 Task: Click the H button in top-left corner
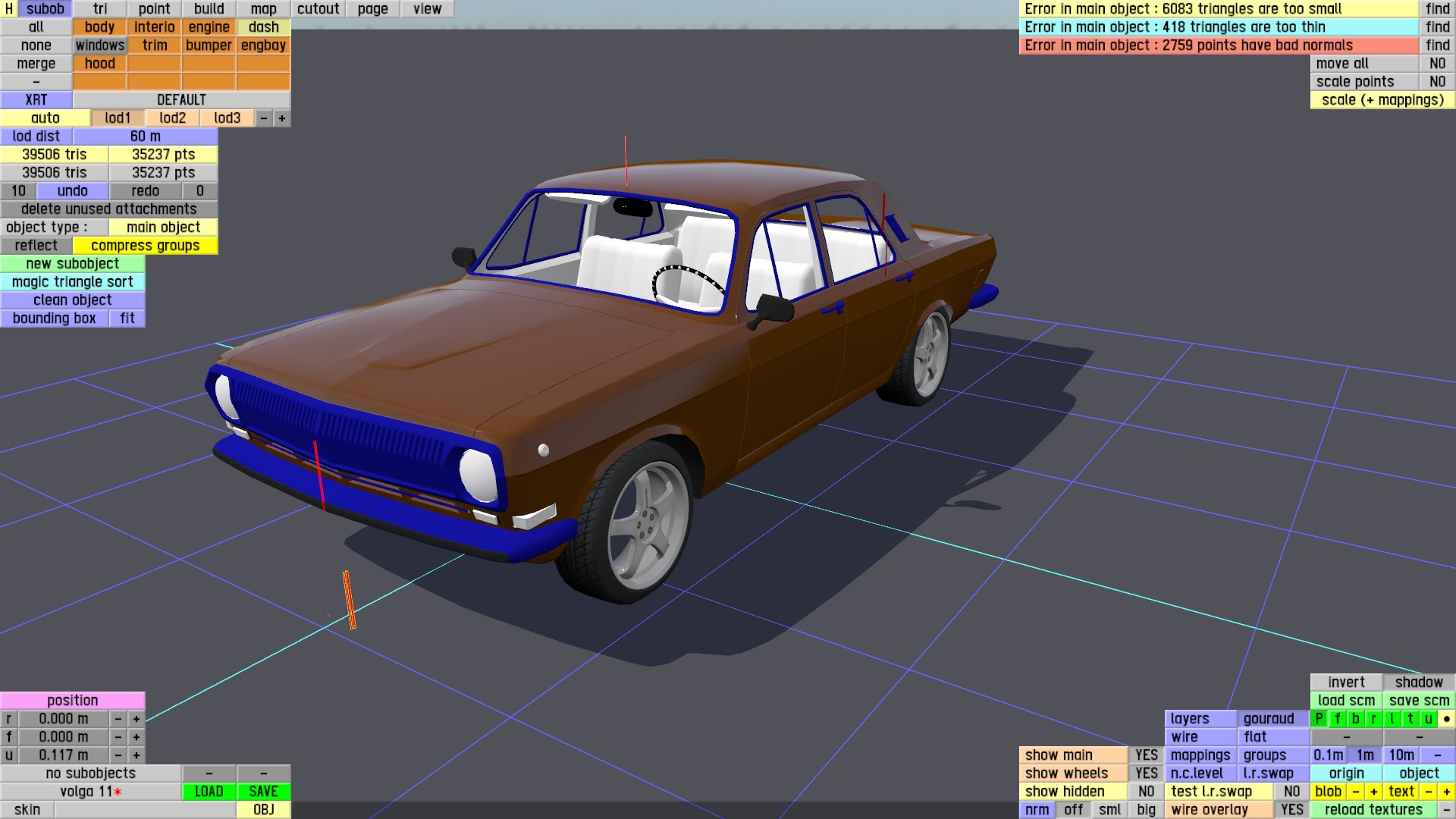click(9, 9)
